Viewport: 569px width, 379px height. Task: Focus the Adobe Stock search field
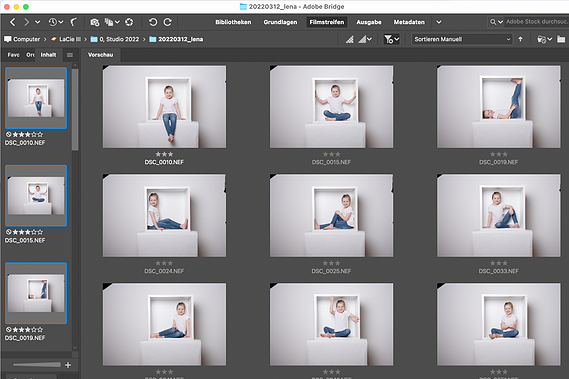click(536, 22)
